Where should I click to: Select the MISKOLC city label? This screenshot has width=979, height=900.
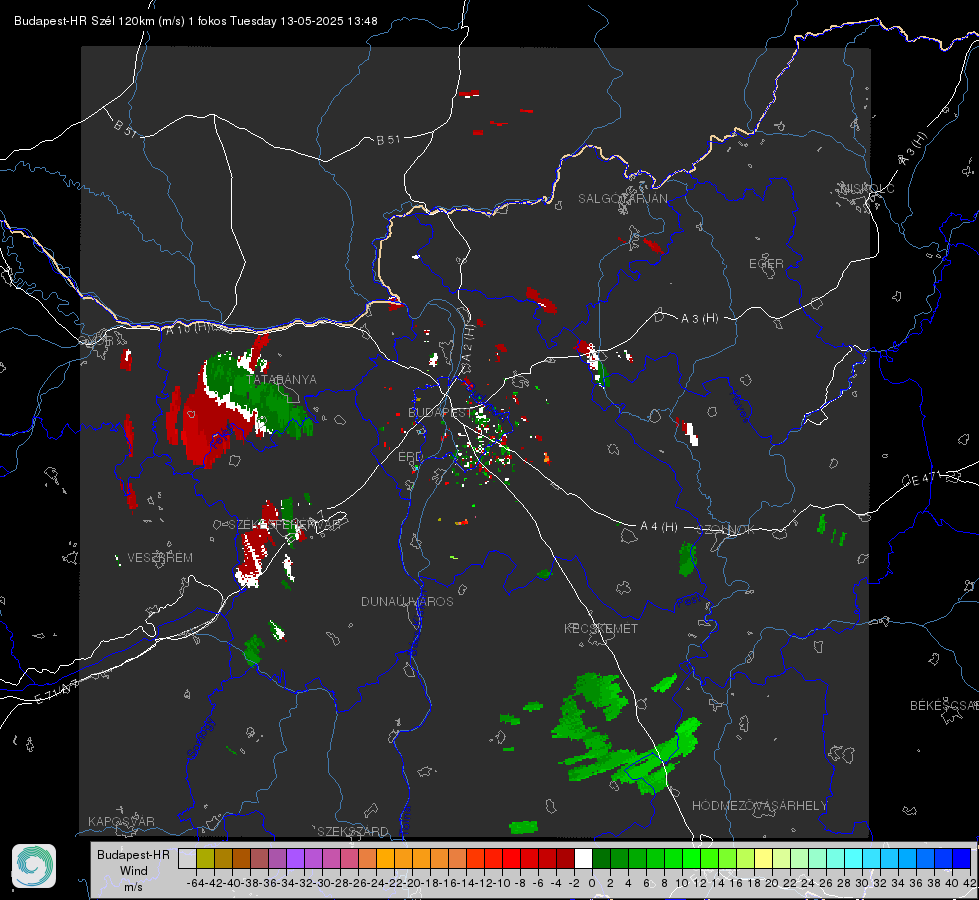pyautogui.click(x=867, y=188)
